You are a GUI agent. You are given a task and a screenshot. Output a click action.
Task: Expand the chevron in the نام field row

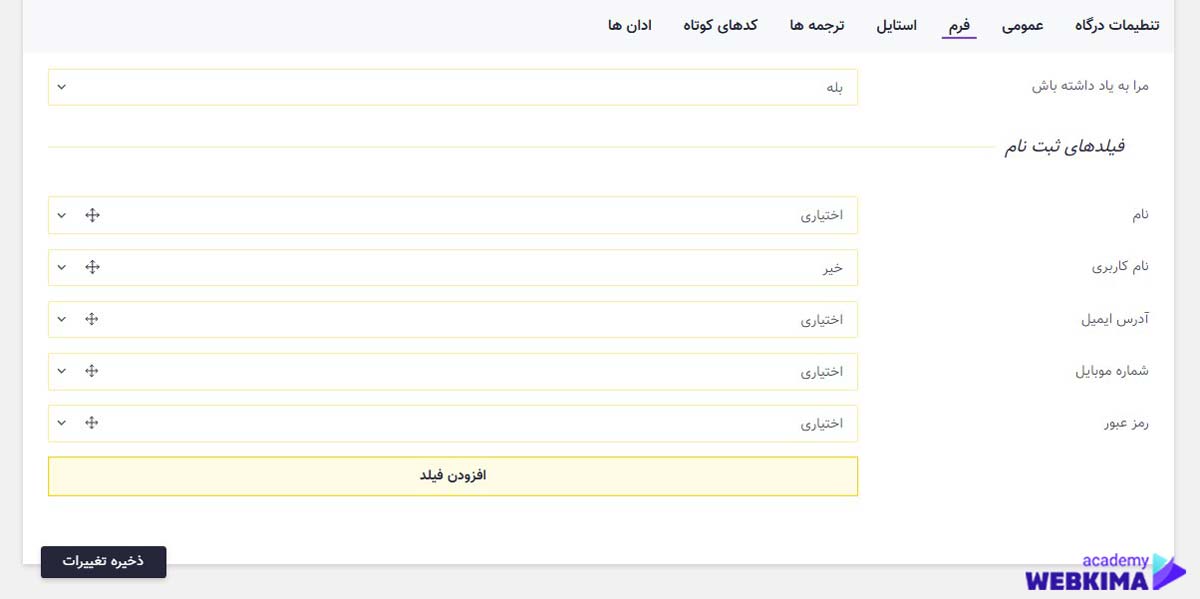coord(61,215)
